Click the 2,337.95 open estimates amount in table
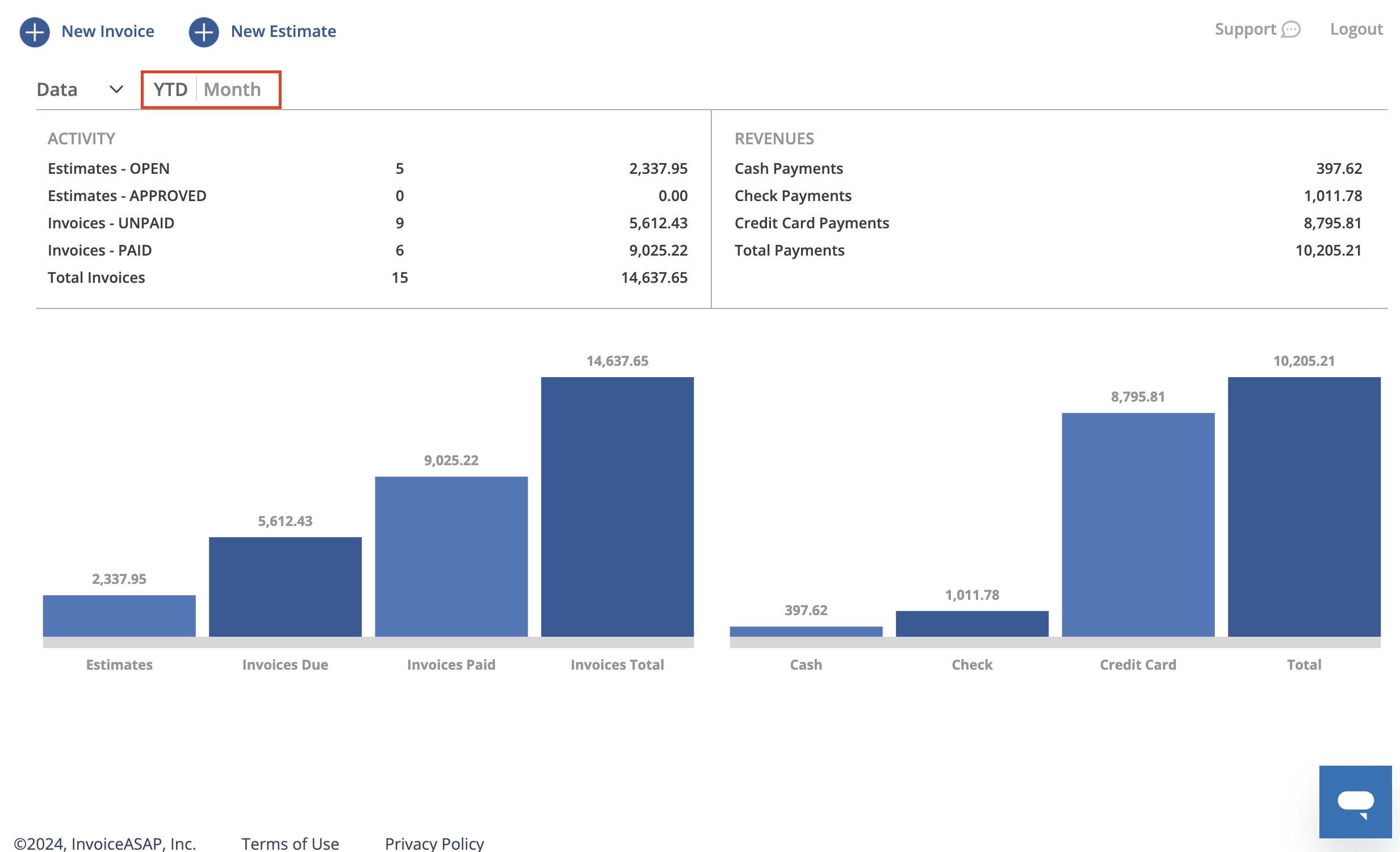1400x852 pixels. tap(658, 168)
